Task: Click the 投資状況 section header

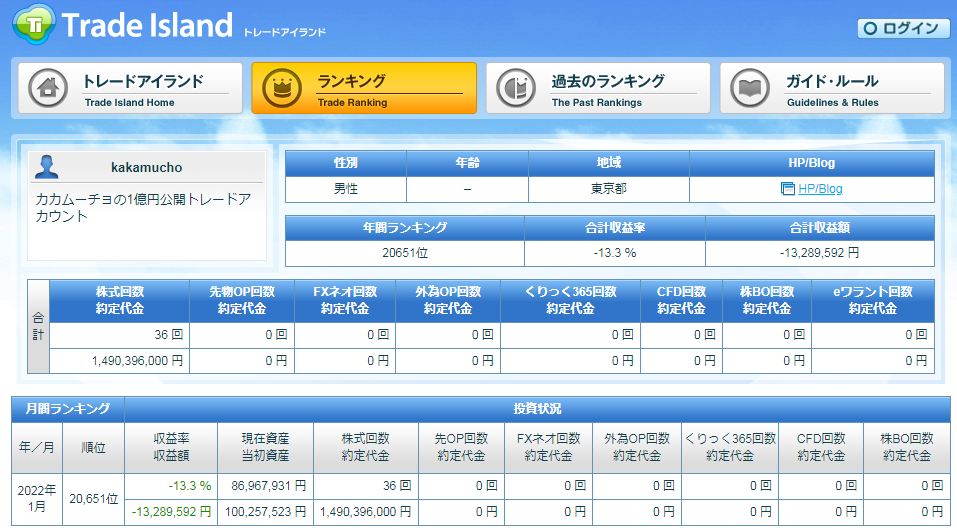Action: (x=540, y=409)
